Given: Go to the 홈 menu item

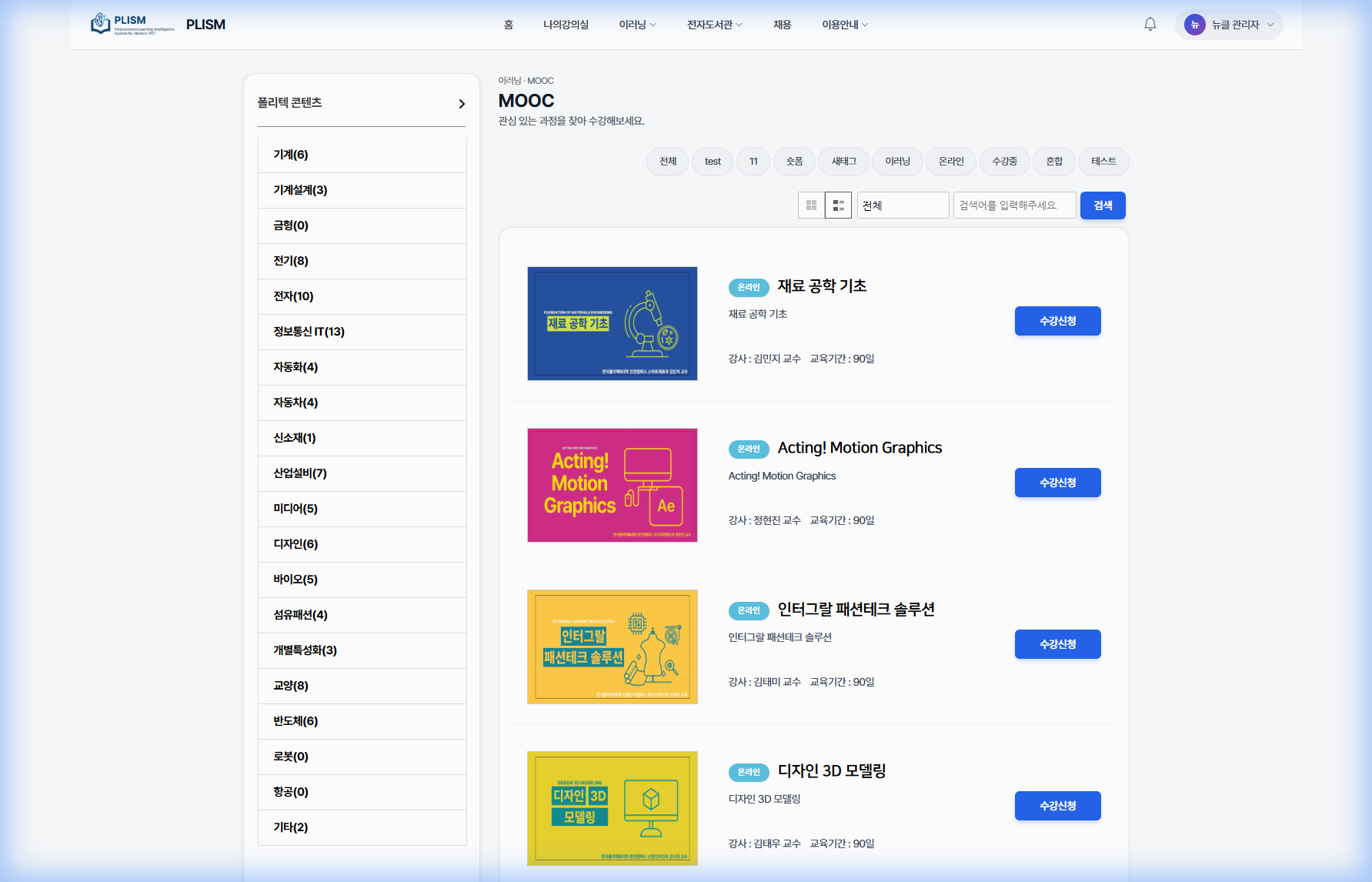Looking at the screenshot, I should tap(508, 24).
